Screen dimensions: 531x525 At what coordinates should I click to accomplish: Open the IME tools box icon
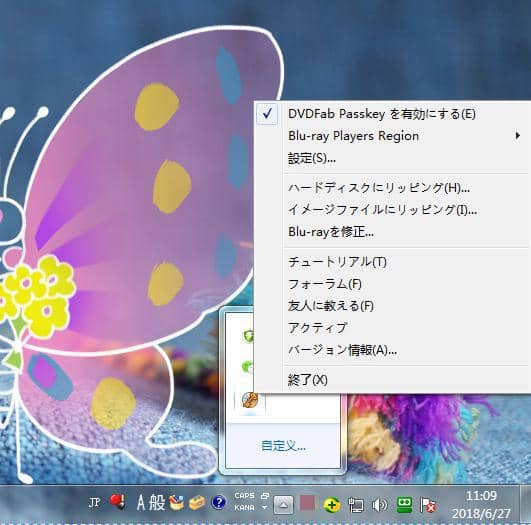tap(197, 503)
